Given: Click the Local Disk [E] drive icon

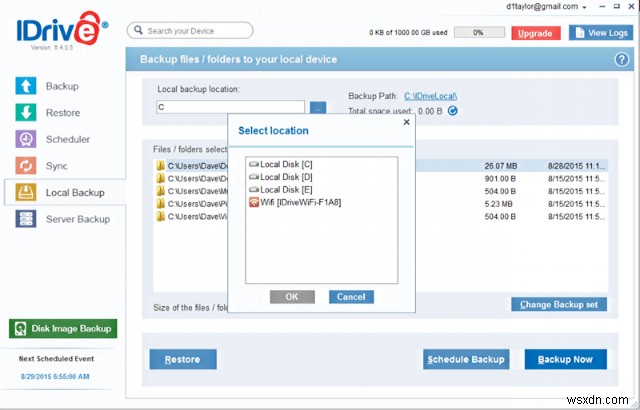Looking at the screenshot, I should pos(254,190).
